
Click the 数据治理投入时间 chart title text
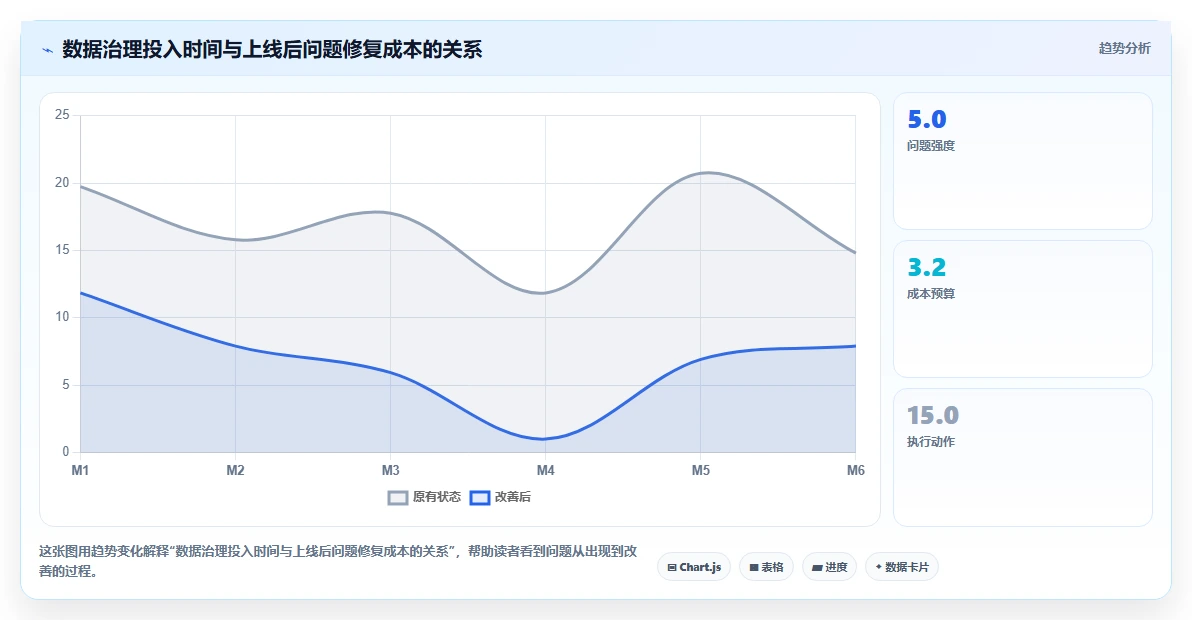272,50
